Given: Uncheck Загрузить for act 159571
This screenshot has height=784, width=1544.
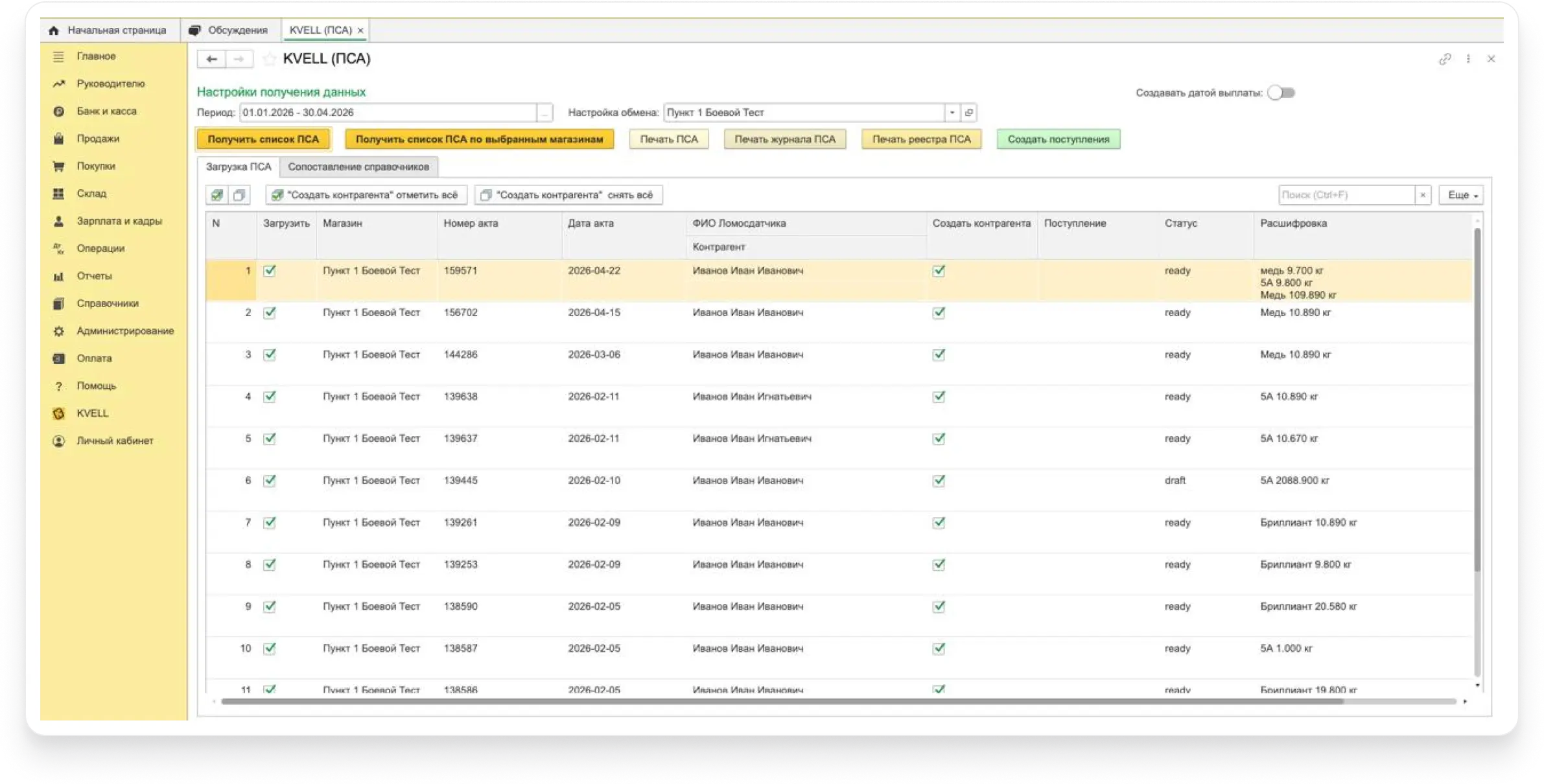Looking at the screenshot, I should [270, 271].
